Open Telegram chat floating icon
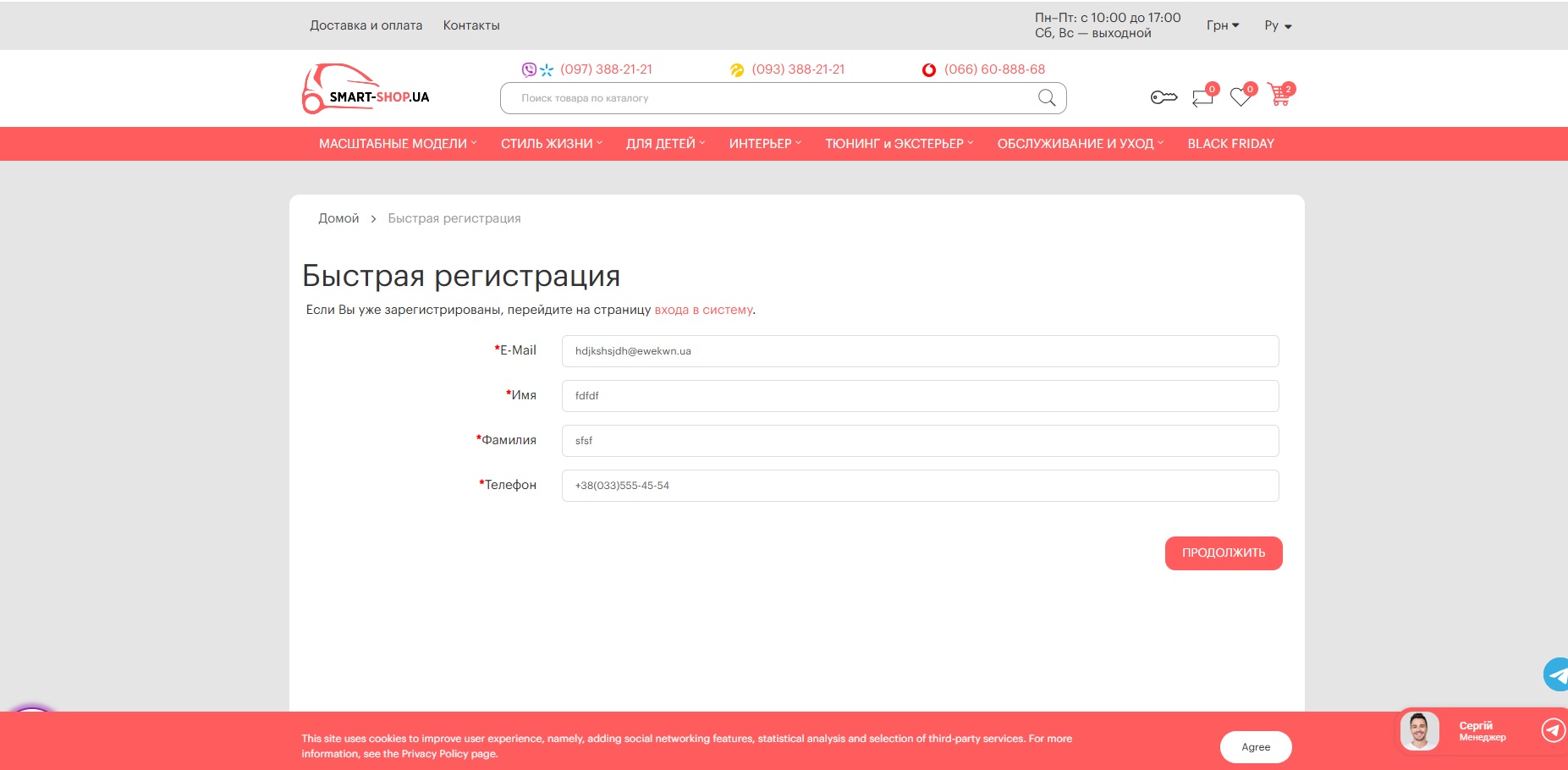 1556,674
